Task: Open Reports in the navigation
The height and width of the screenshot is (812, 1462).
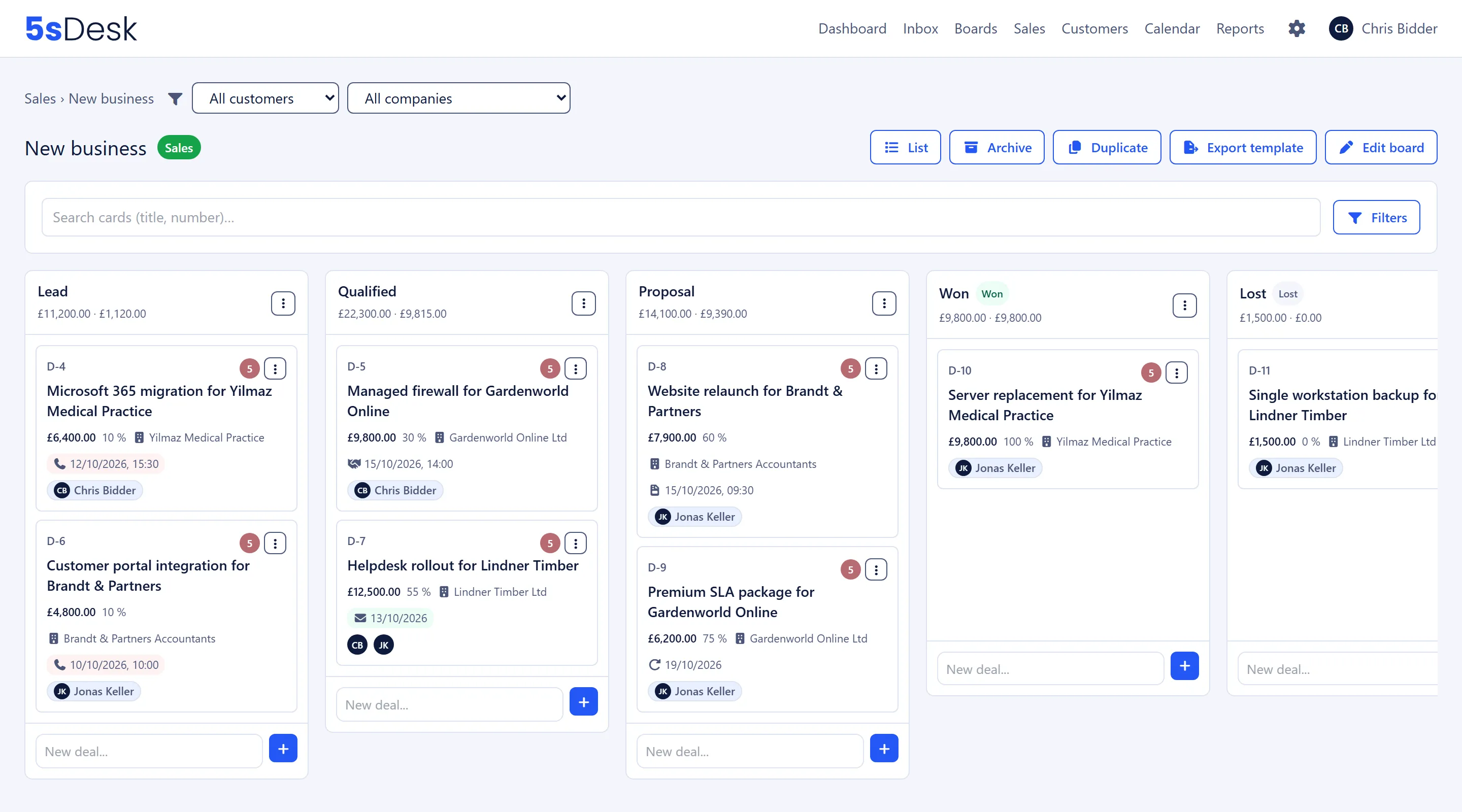Action: [1240, 28]
